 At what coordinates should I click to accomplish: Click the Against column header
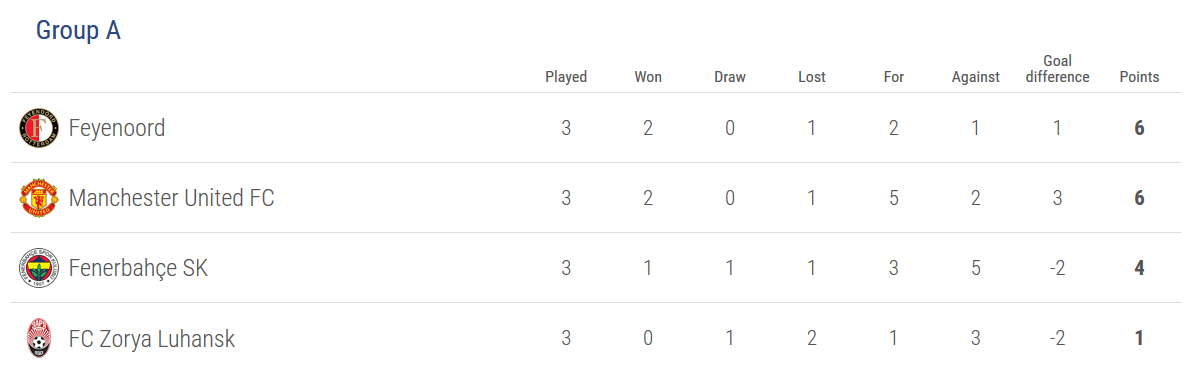(976, 77)
